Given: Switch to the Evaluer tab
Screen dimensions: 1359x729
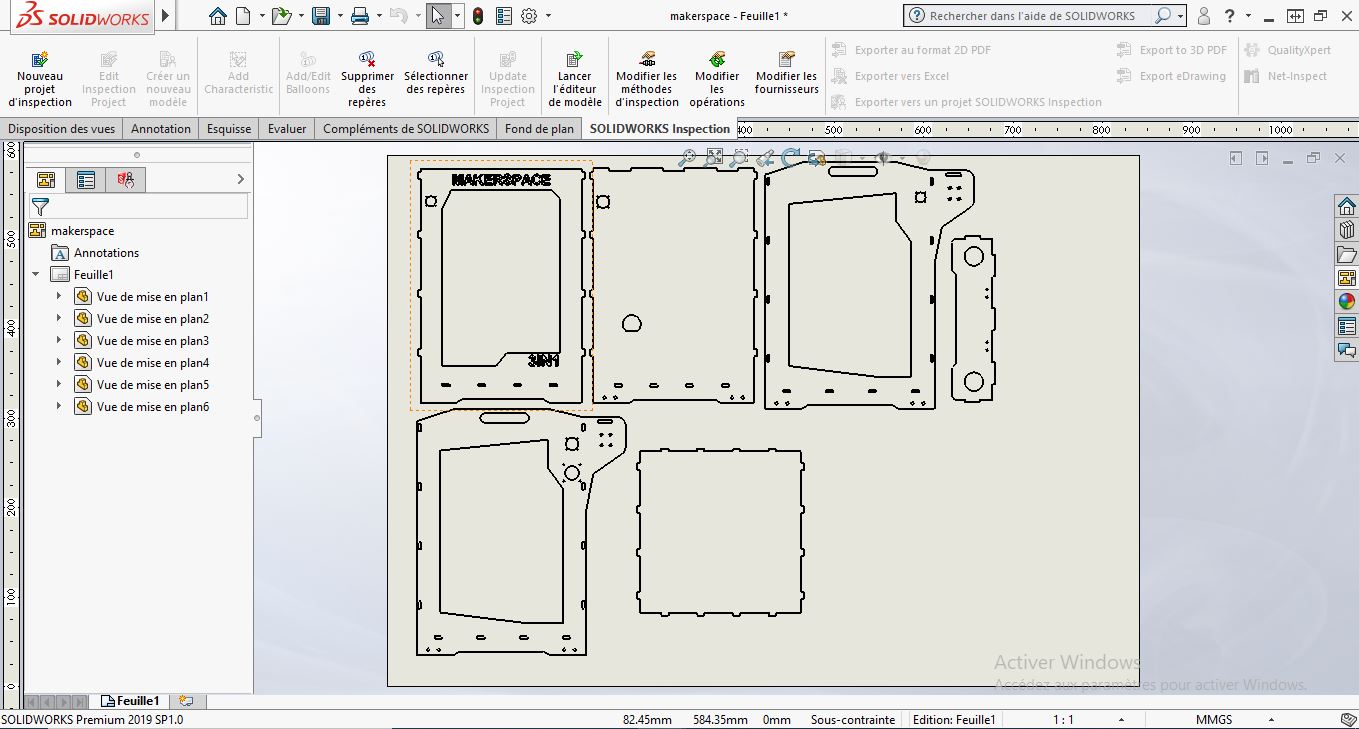Looking at the screenshot, I should point(287,129).
